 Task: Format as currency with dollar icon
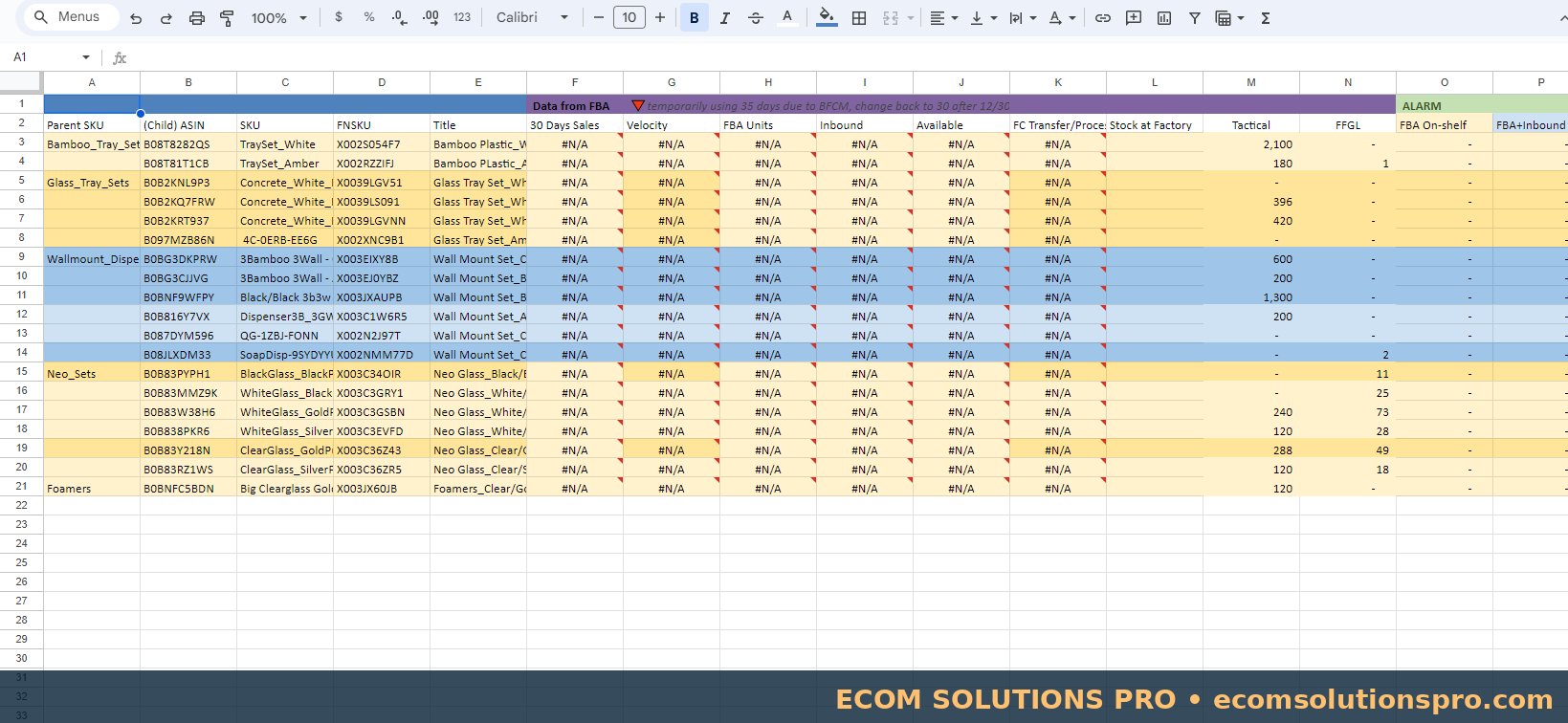click(339, 17)
